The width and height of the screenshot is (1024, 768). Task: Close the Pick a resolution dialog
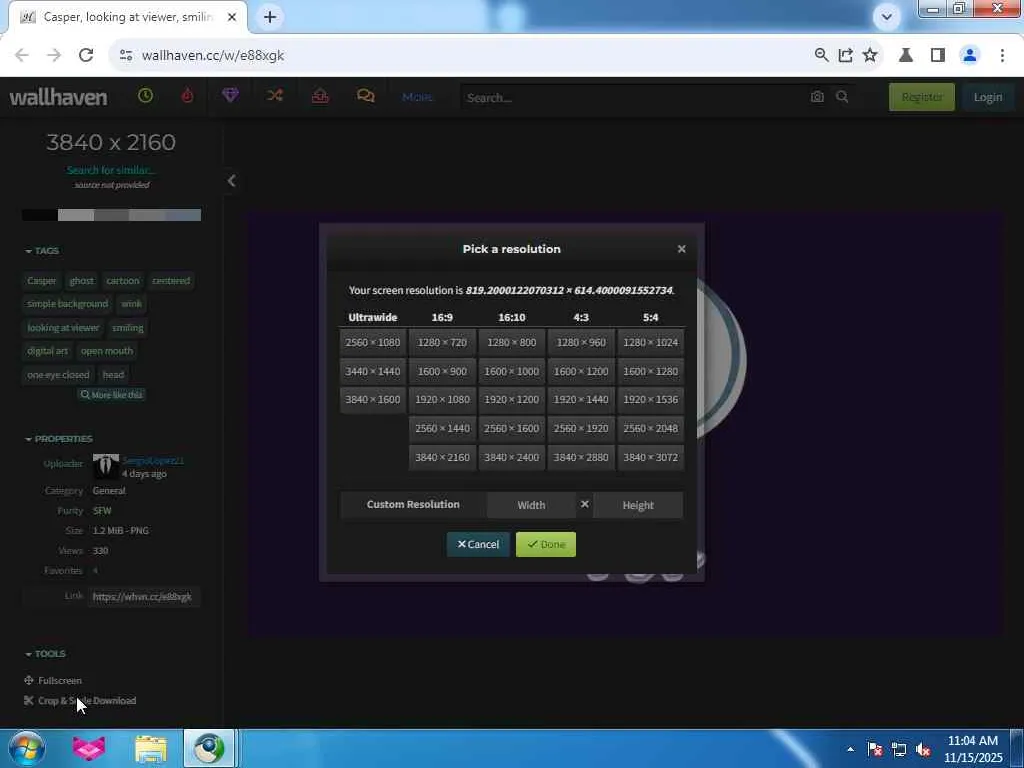pyautogui.click(x=681, y=249)
